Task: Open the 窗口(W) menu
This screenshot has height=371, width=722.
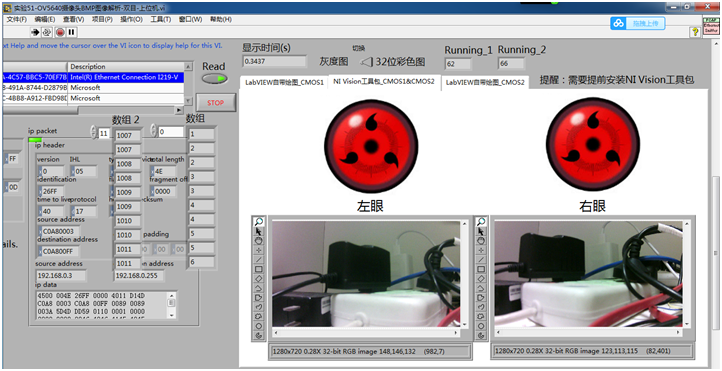Action: [190, 19]
